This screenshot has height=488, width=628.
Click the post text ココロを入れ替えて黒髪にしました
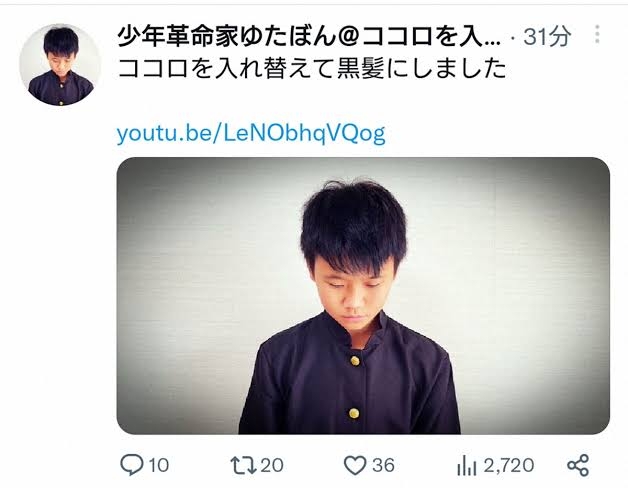(x=312, y=69)
